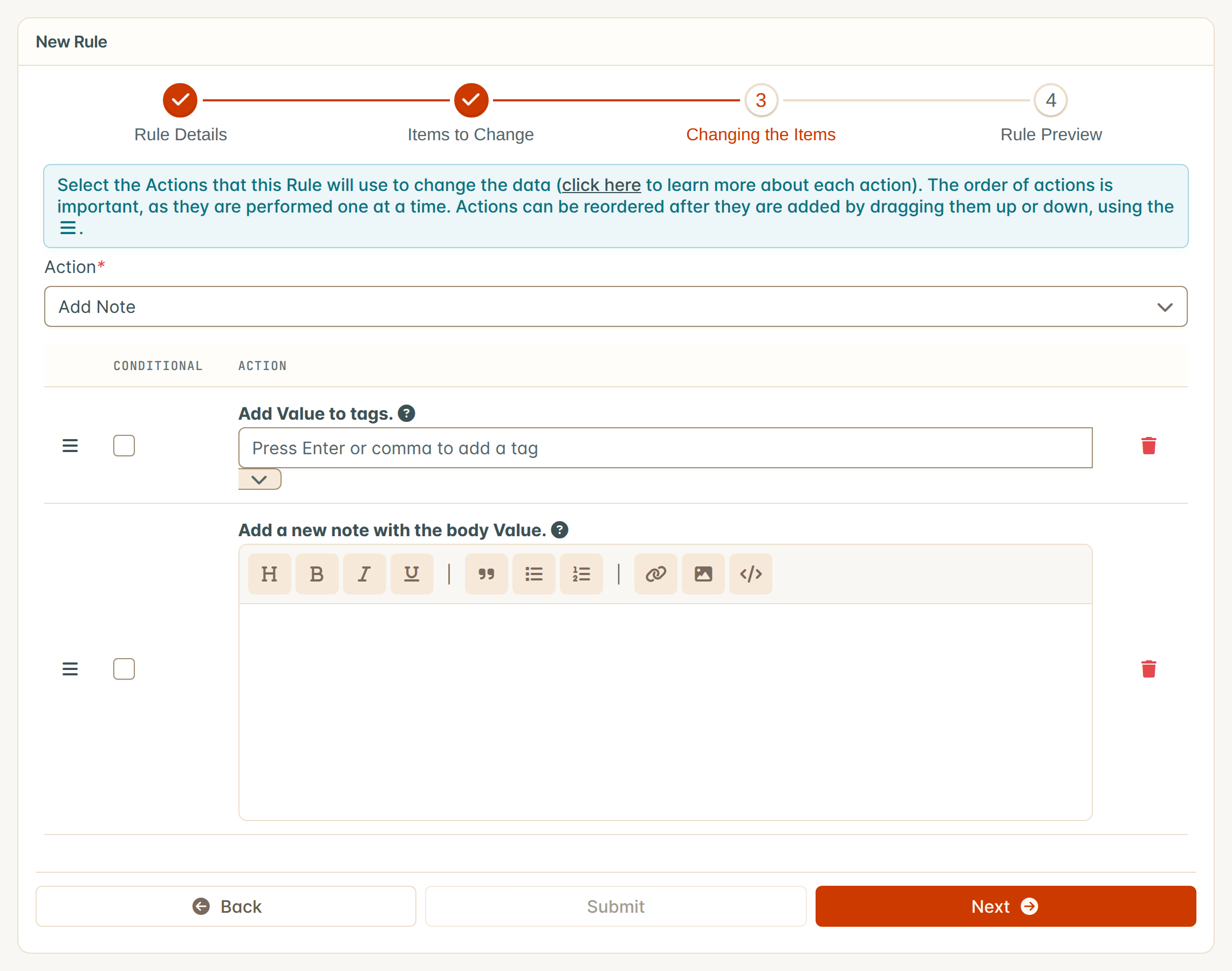Image resolution: width=1232 pixels, height=971 pixels.
Task: Toggle underline in the note editor toolbar
Action: [x=412, y=573]
